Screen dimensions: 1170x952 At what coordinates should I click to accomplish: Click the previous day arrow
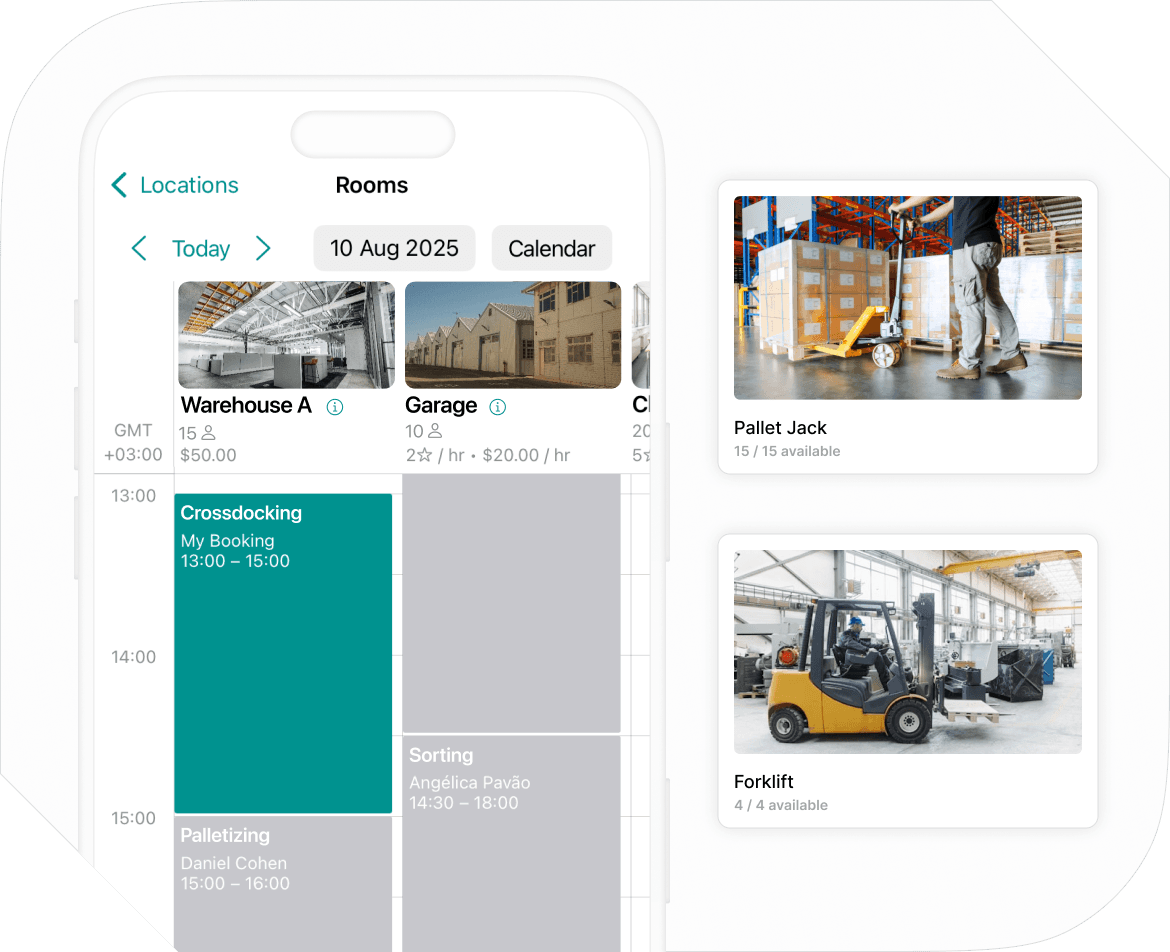coord(139,248)
